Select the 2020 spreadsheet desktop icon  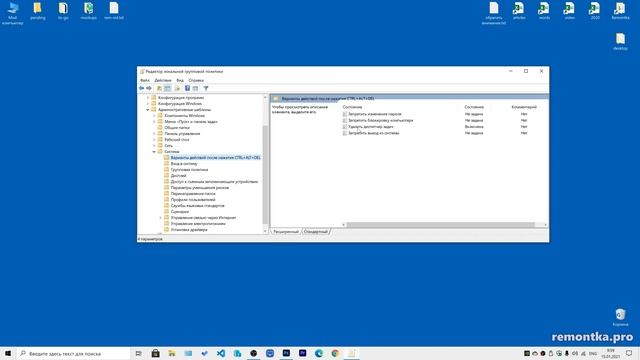595,11
